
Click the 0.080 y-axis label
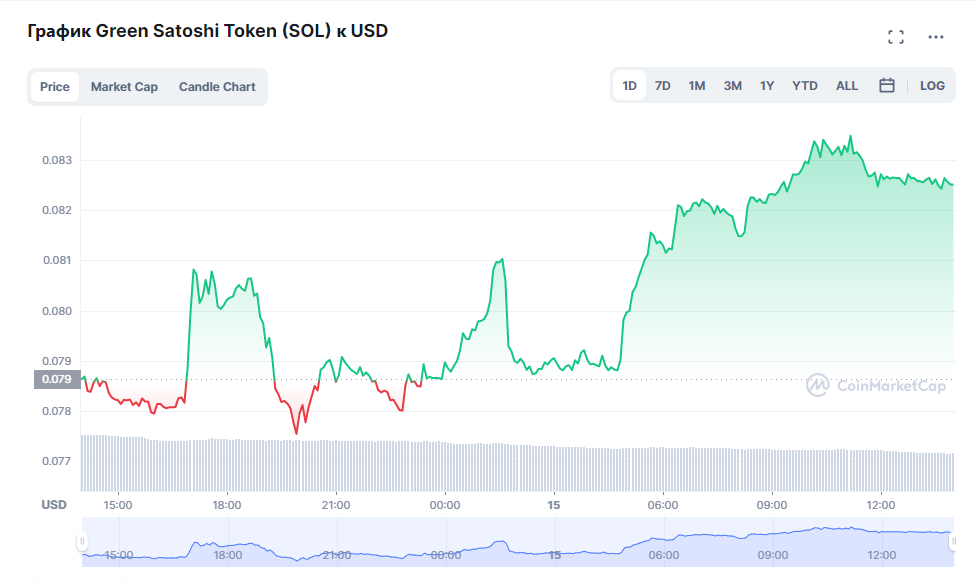[57, 311]
